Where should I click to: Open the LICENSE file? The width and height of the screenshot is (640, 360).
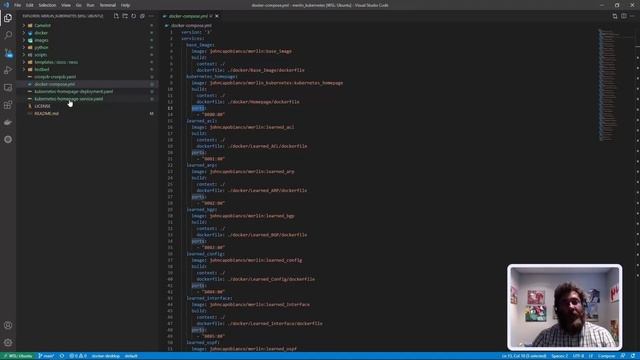click(42, 106)
